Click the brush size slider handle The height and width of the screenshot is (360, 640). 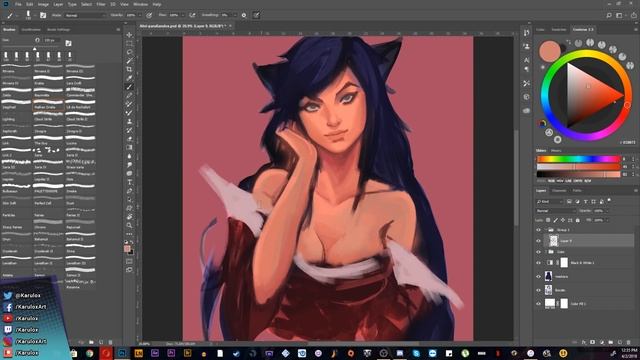click(35, 49)
